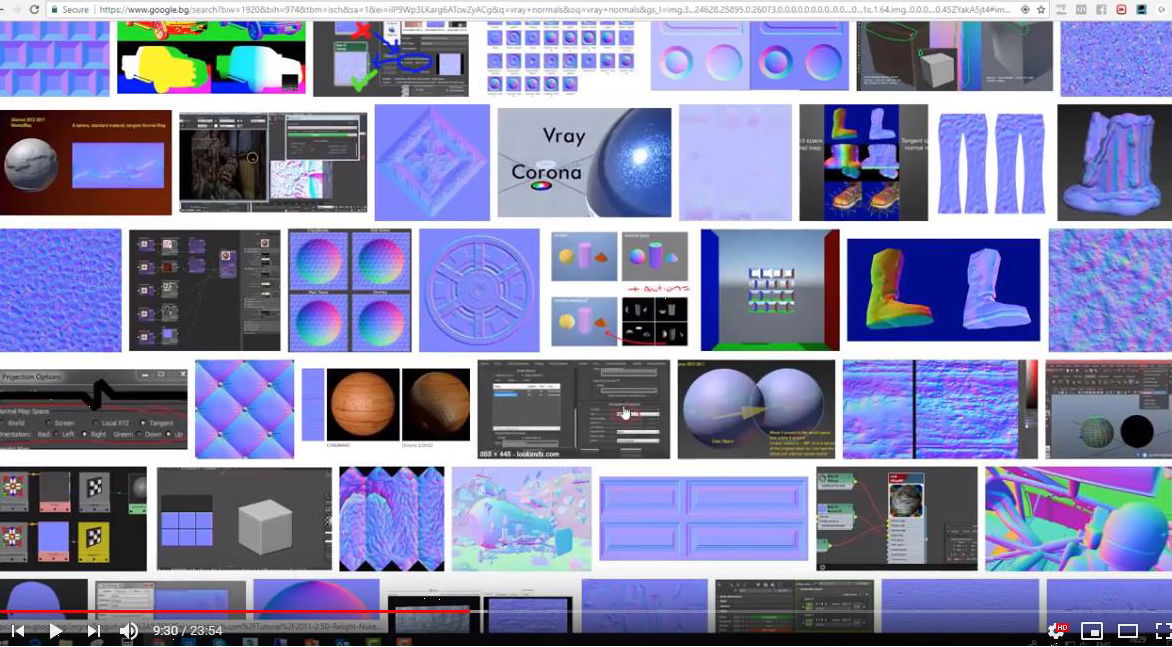Open the gray cube with blue grid thumbnail

(244, 518)
